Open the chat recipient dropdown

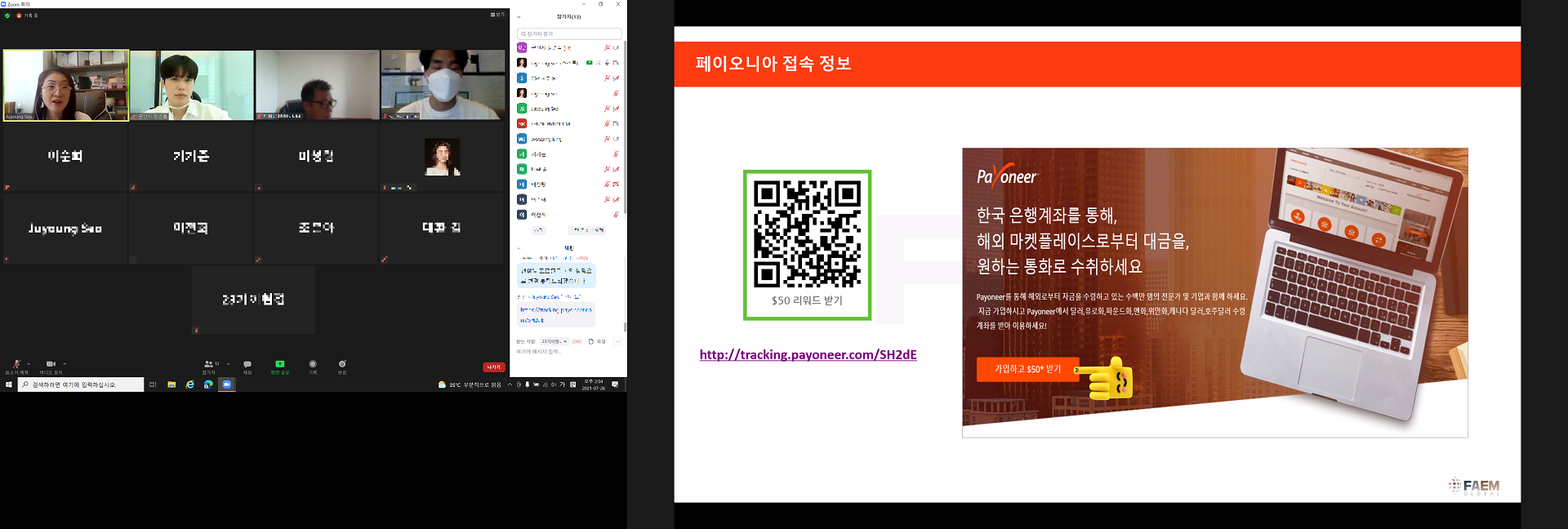pyautogui.click(x=554, y=341)
